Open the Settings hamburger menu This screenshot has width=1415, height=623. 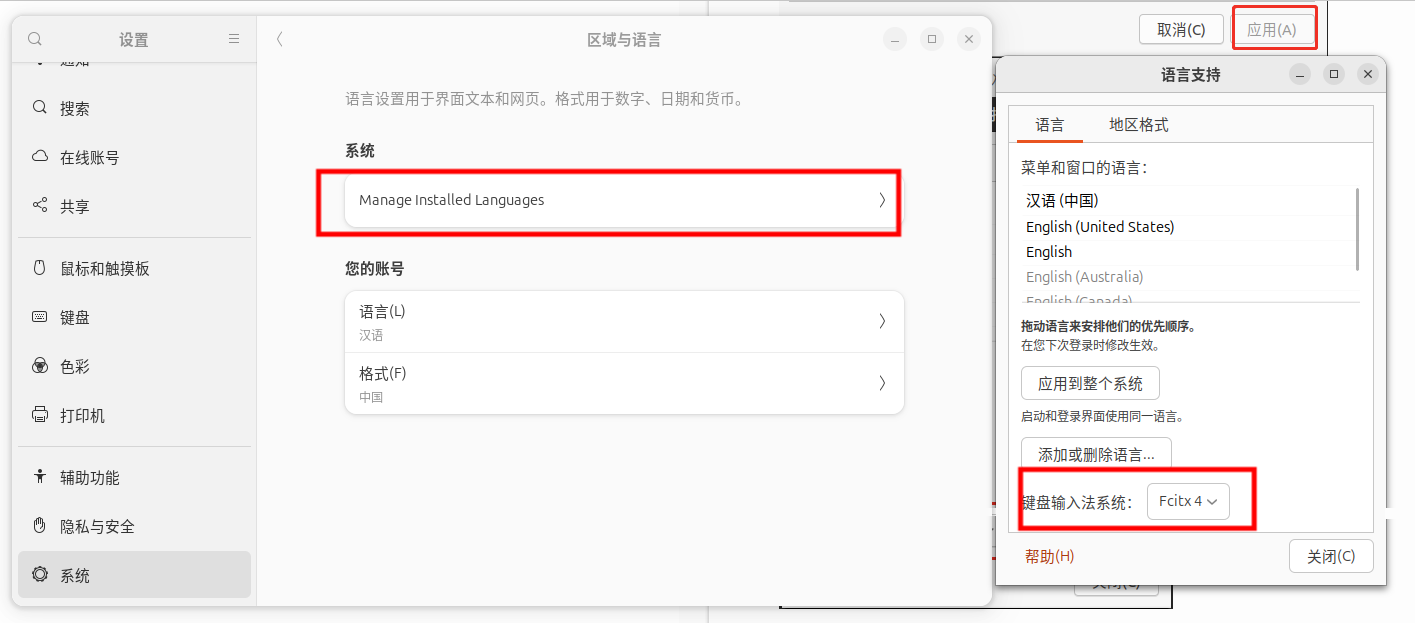(x=234, y=39)
